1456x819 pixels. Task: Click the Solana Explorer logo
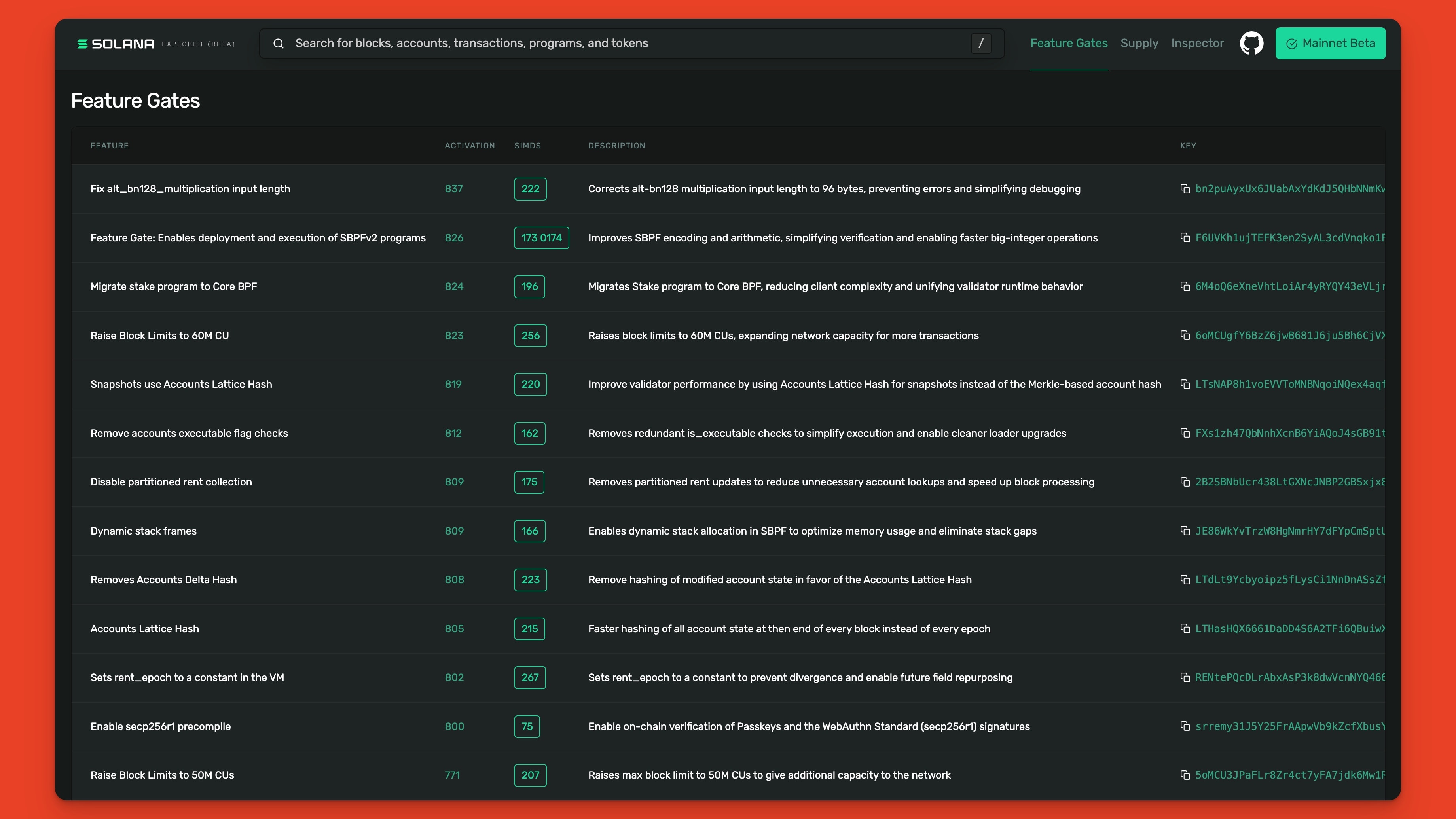[x=115, y=43]
